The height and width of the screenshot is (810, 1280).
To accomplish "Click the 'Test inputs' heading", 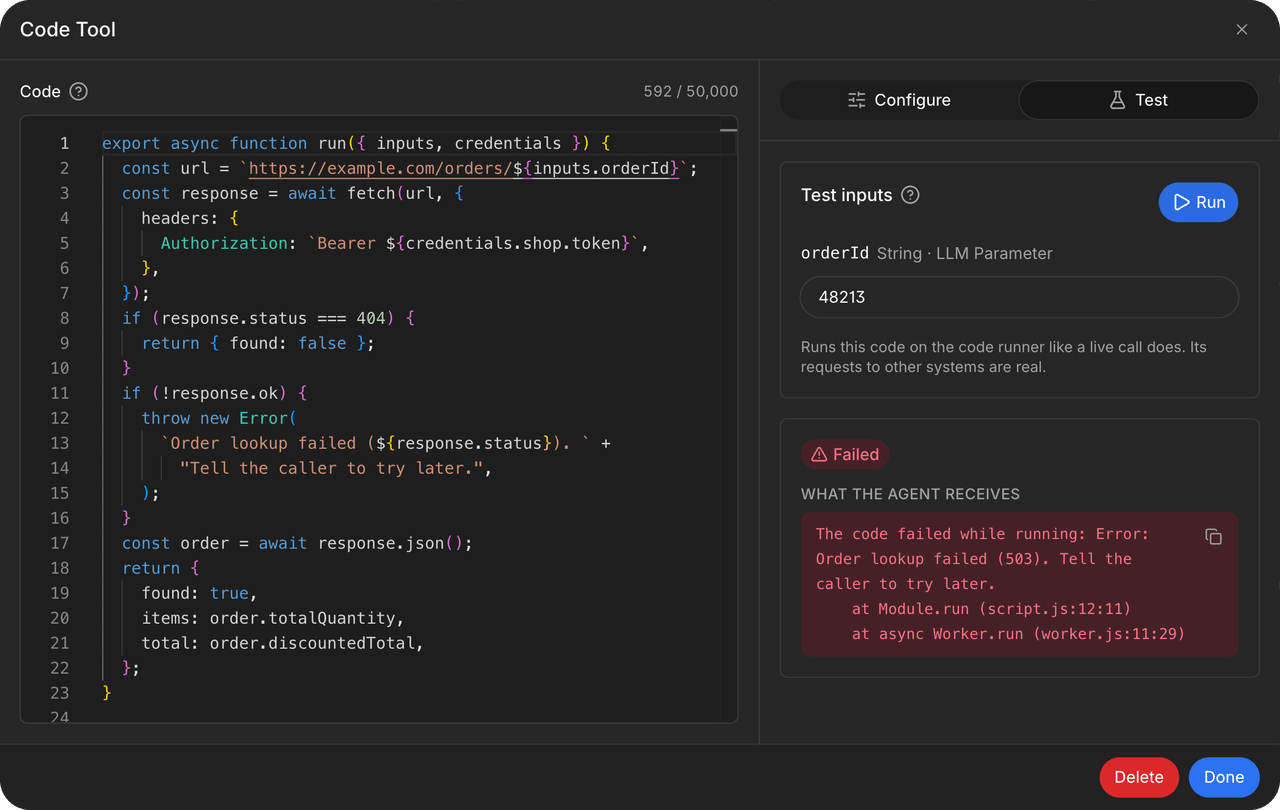I will pyautogui.click(x=847, y=195).
